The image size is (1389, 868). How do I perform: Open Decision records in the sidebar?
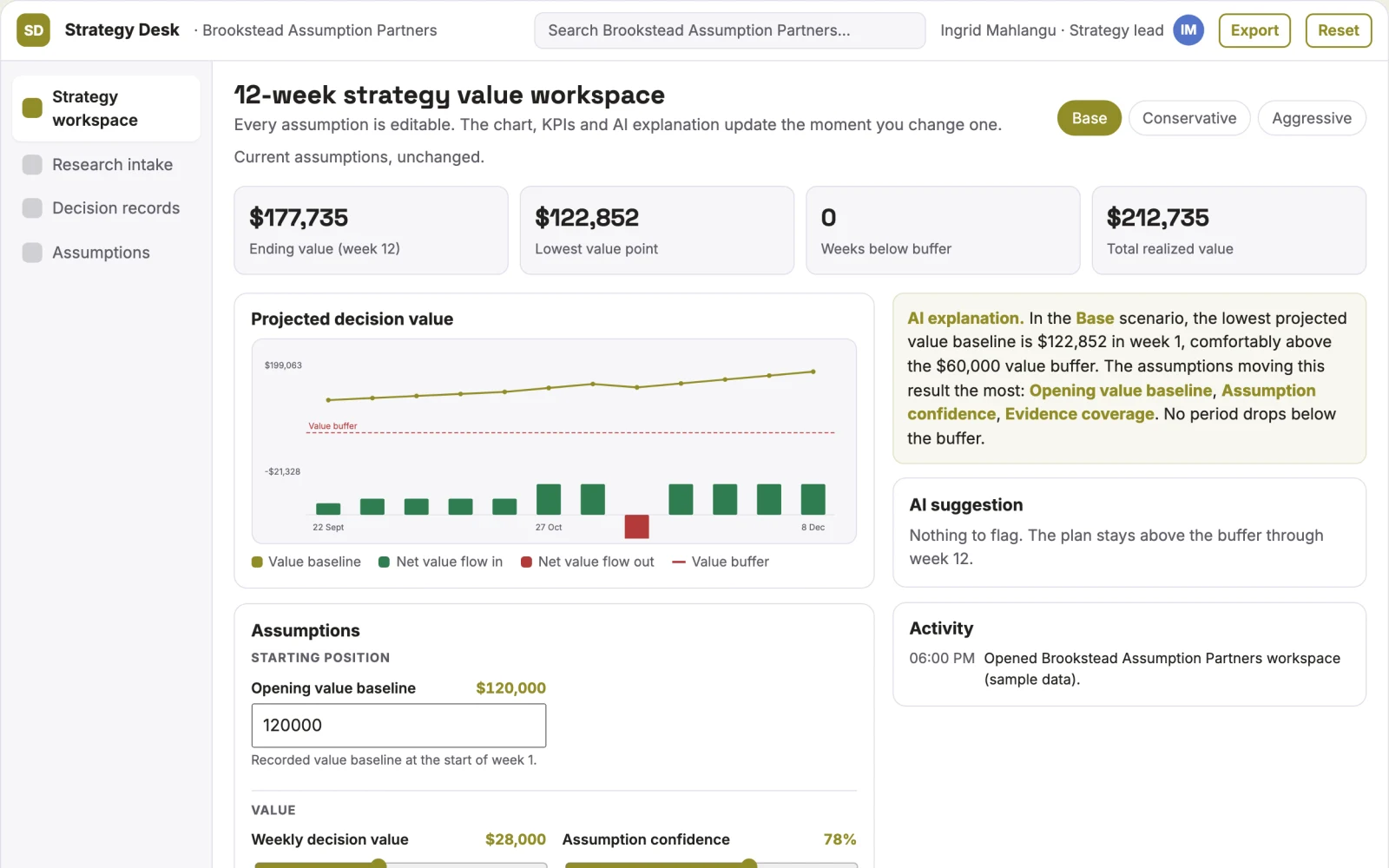106,208
